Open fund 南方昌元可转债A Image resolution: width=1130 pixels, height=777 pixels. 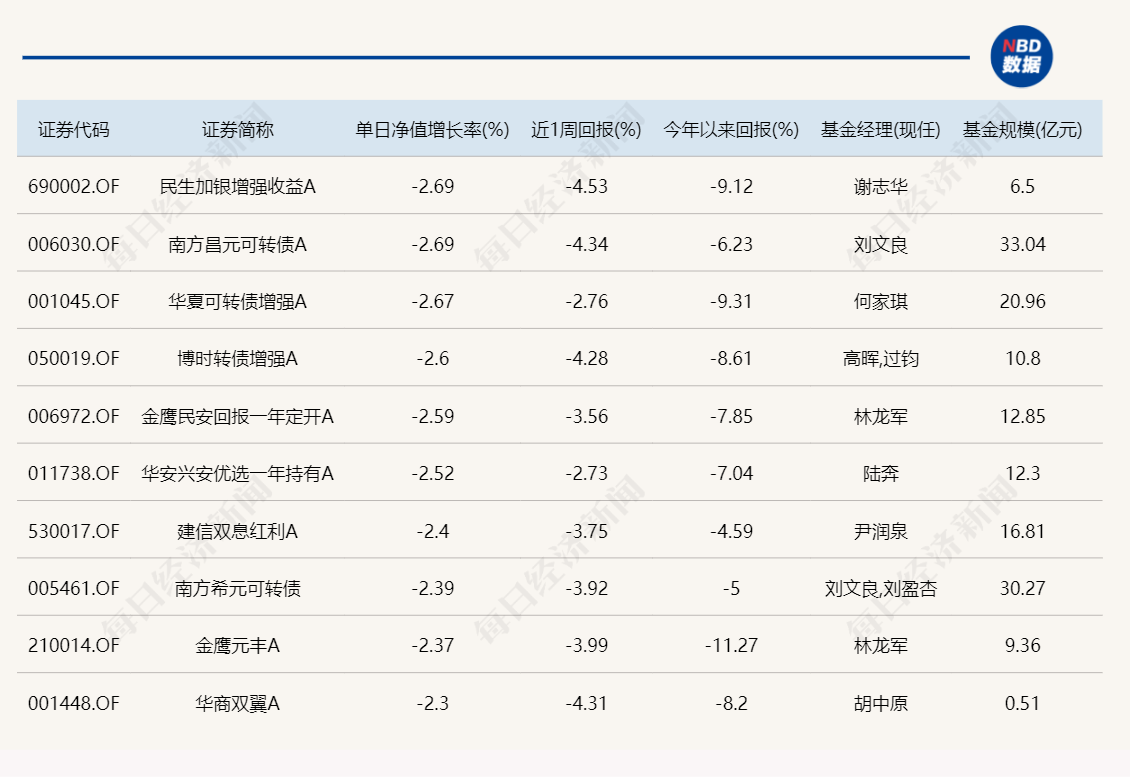point(237,244)
